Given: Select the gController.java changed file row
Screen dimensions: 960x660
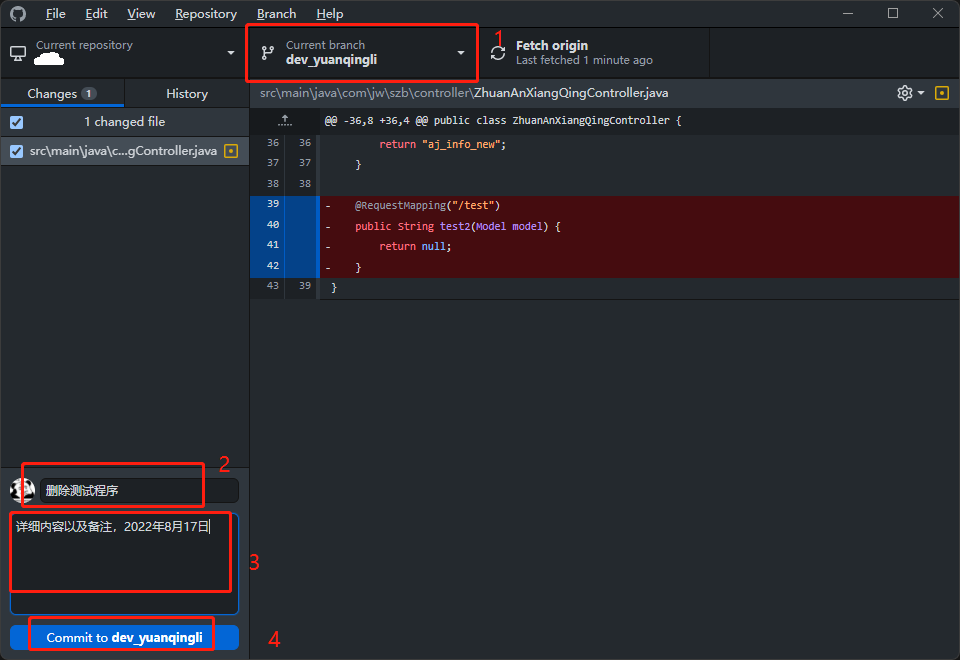Looking at the screenshot, I should point(125,151).
